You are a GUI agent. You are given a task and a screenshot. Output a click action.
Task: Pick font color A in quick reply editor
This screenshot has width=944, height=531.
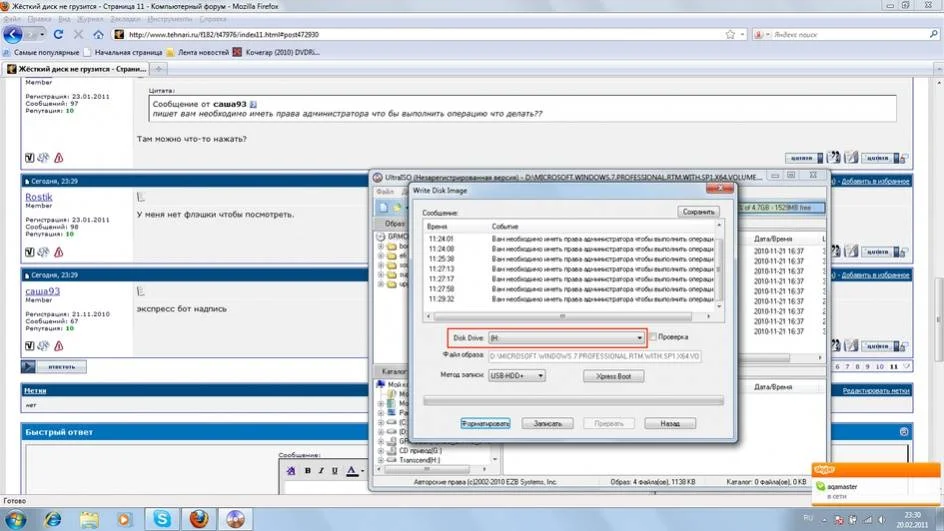(x=352, y=471)
